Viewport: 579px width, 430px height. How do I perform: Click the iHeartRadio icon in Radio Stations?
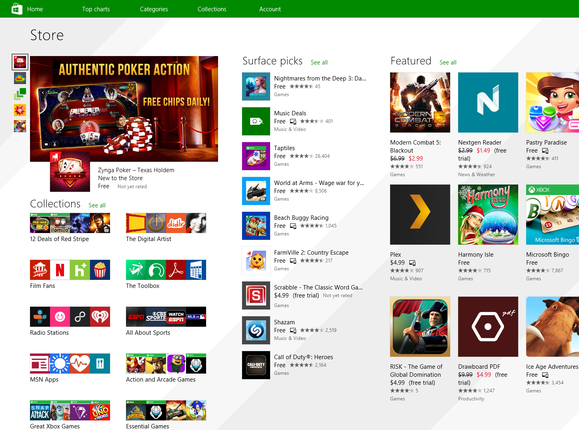tap(100, 317)
